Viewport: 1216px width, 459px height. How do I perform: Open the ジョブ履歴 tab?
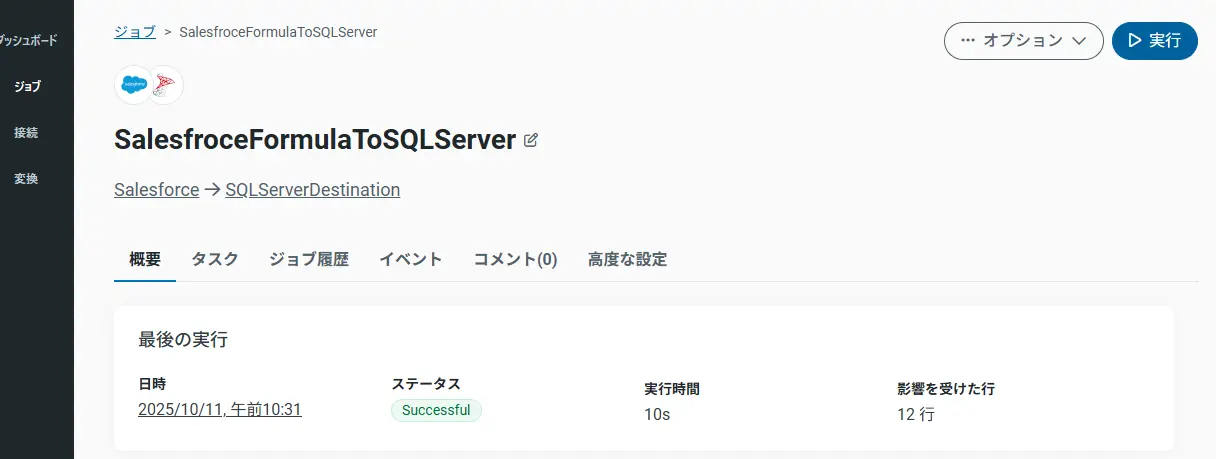click(x=309, y=260)
